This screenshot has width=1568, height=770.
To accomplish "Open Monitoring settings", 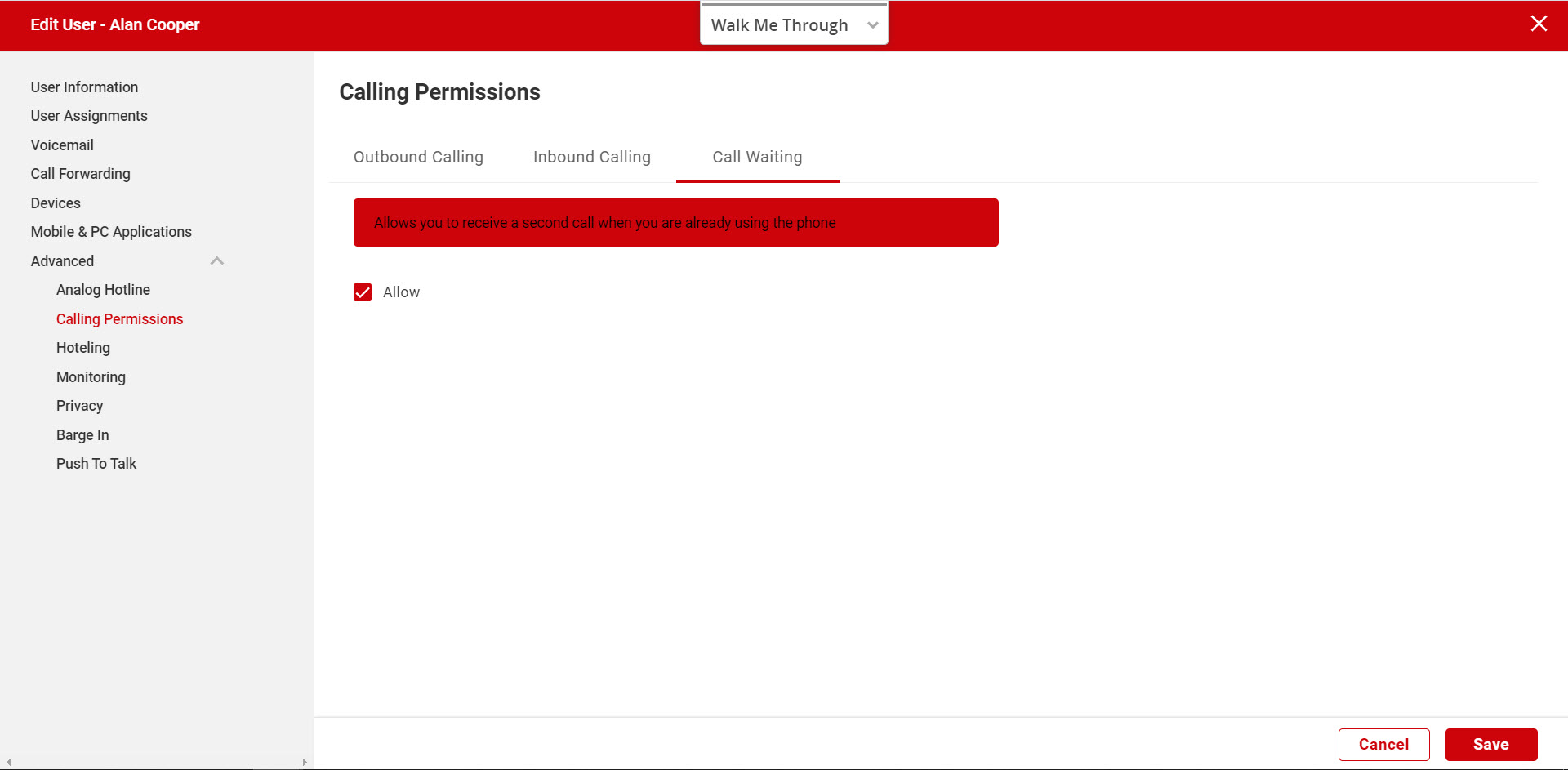I will click(x=91, y=377).
